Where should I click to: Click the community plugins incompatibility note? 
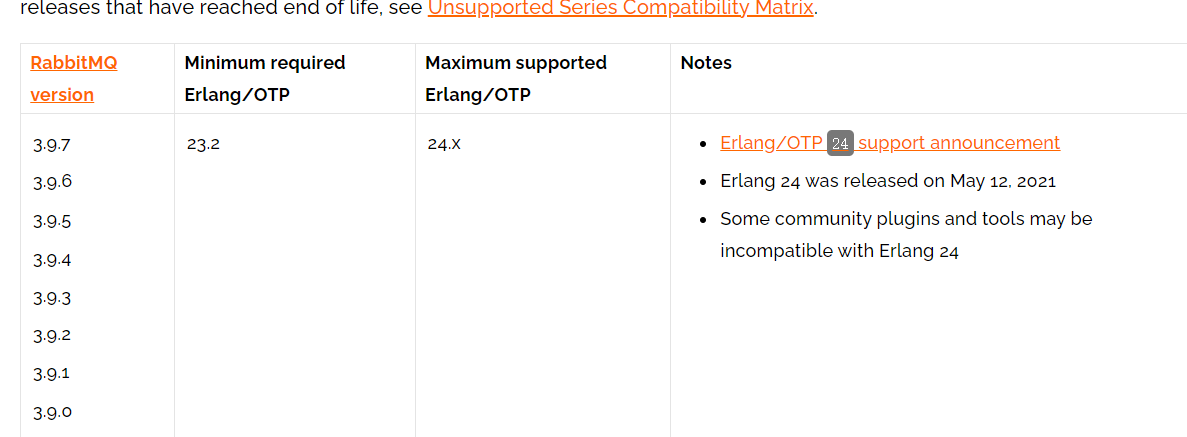pos(905,234)
